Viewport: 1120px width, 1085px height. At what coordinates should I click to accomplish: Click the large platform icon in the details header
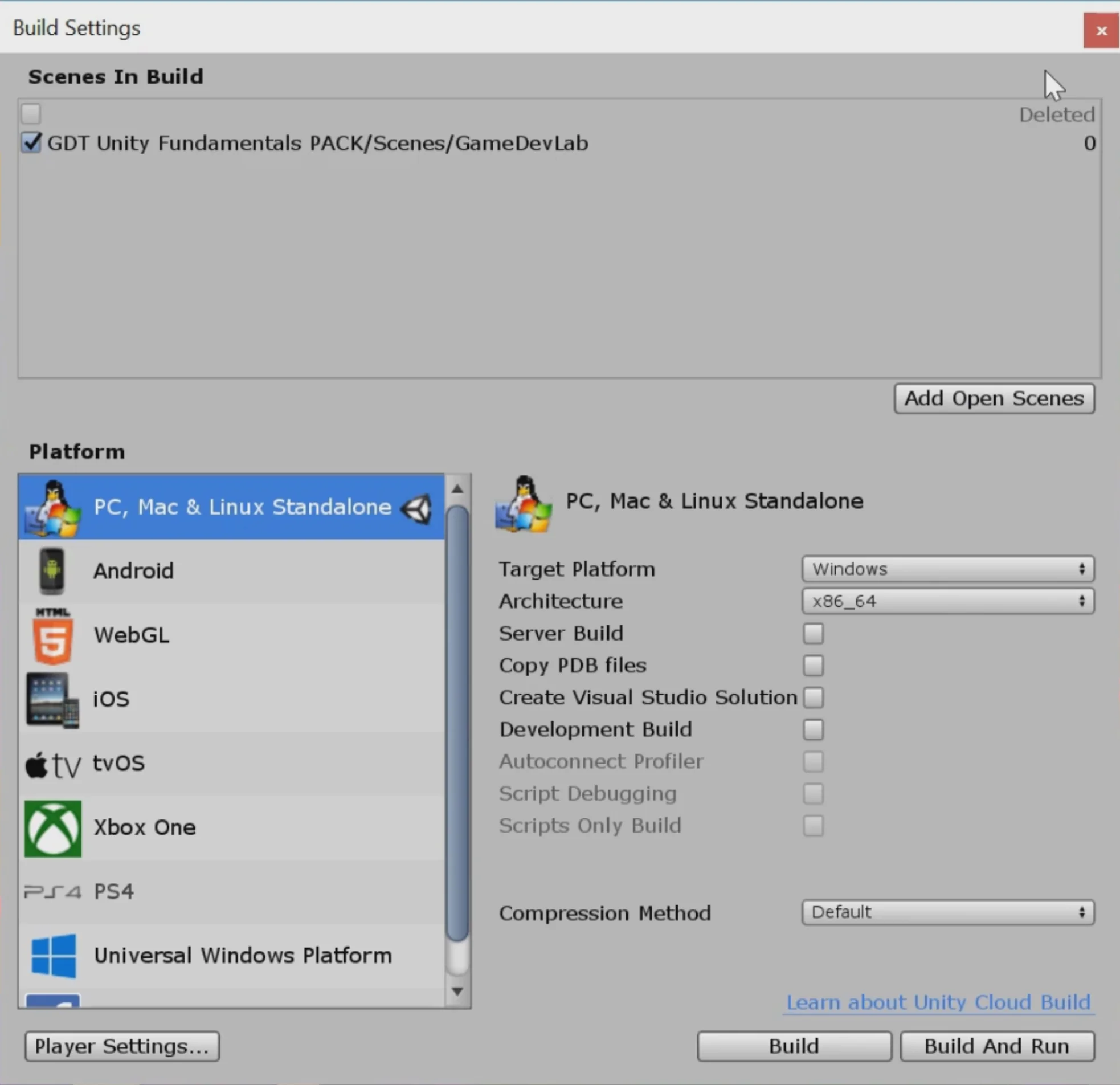click(x=524, y=504)
